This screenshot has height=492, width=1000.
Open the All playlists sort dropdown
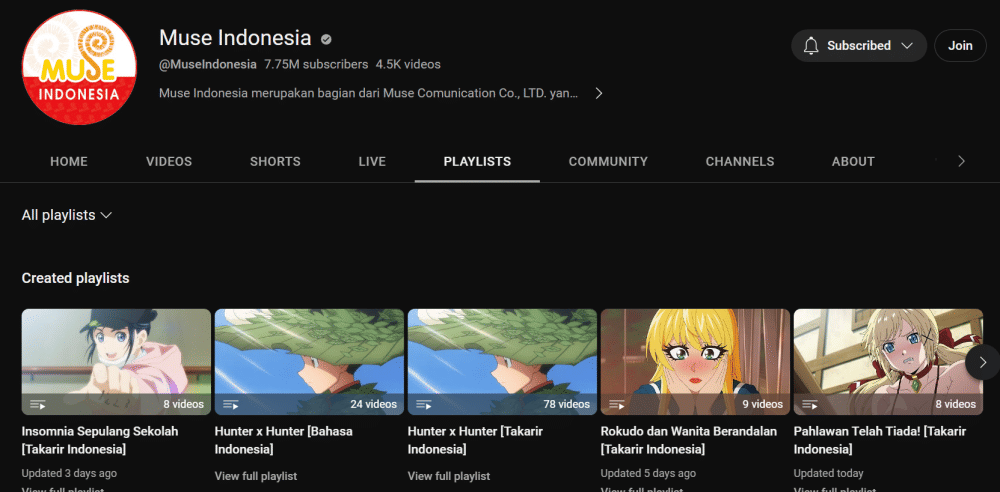tap(67, 215)
